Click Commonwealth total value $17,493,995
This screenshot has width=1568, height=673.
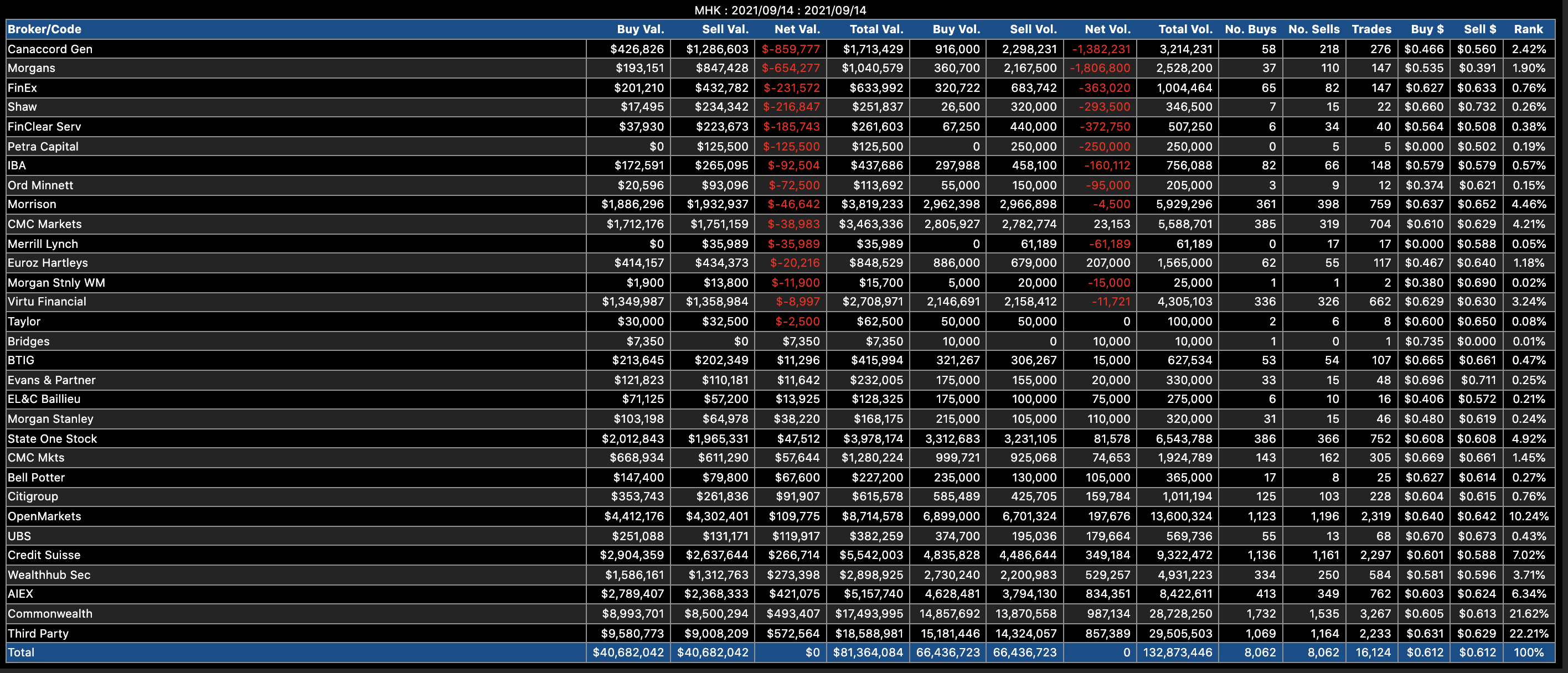tap(869, 613)
